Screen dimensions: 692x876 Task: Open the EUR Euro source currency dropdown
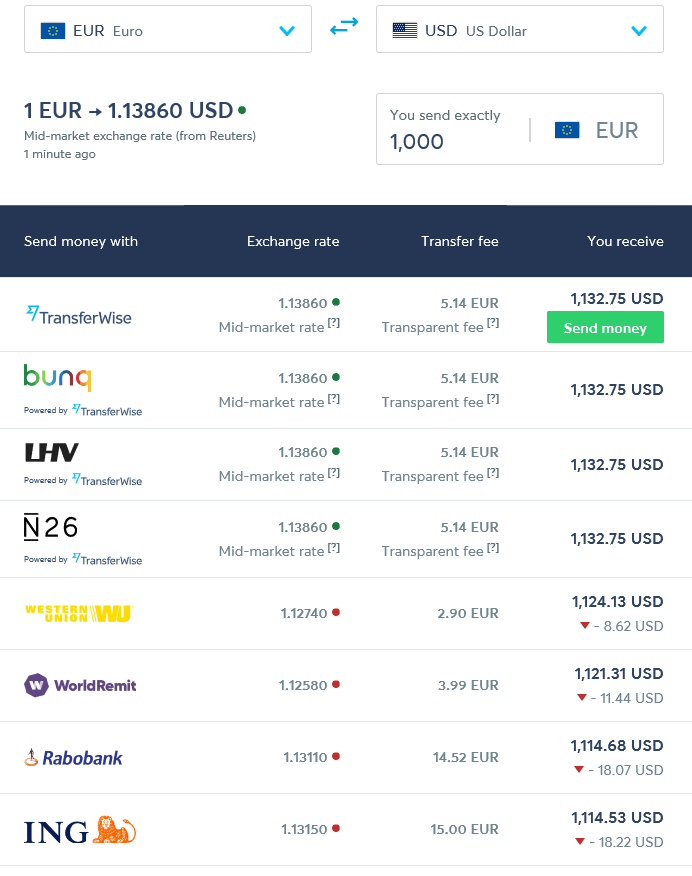click(x=167, y=30)
